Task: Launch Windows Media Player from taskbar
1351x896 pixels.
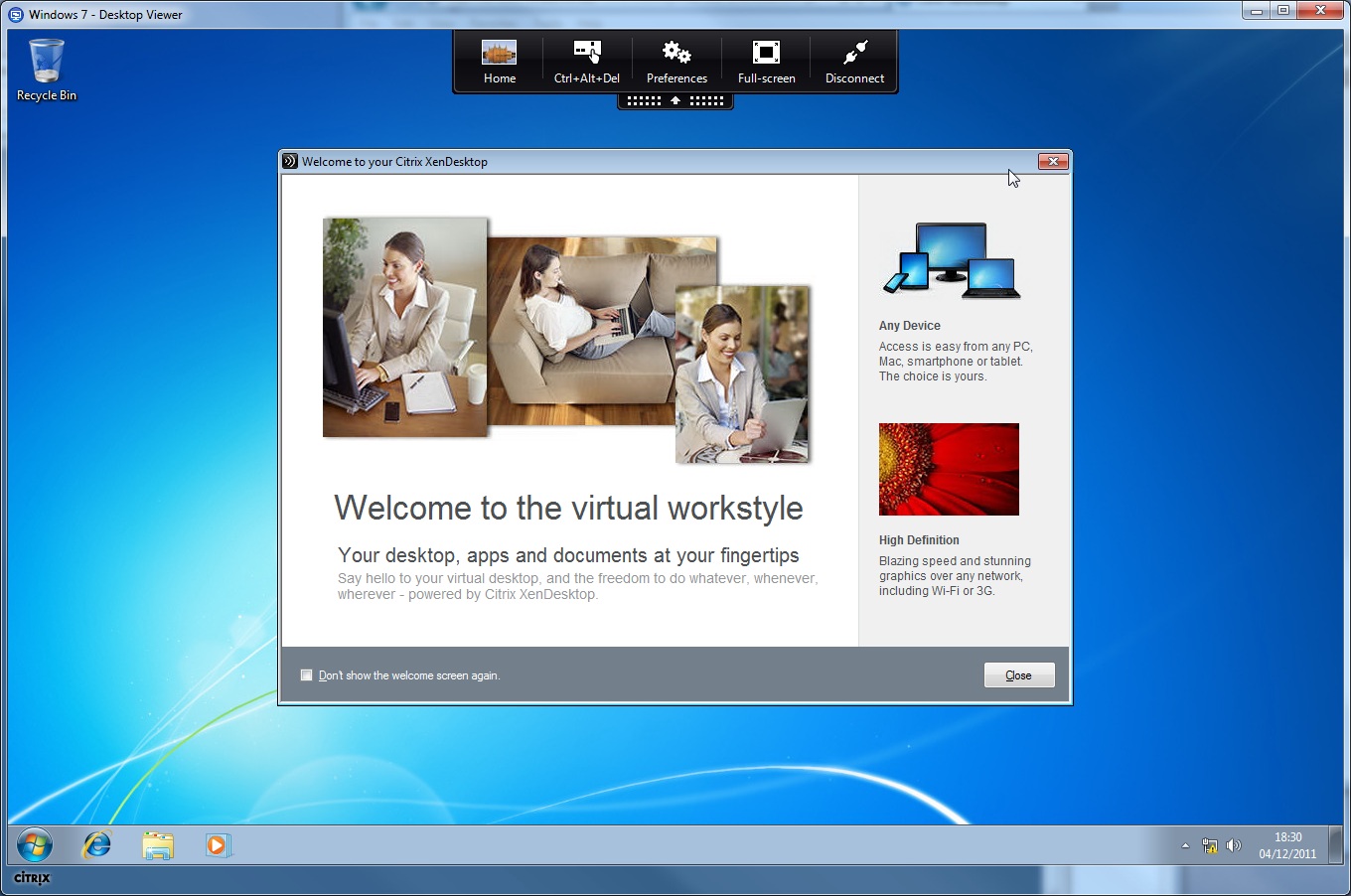Action: (x=218, y=845)
